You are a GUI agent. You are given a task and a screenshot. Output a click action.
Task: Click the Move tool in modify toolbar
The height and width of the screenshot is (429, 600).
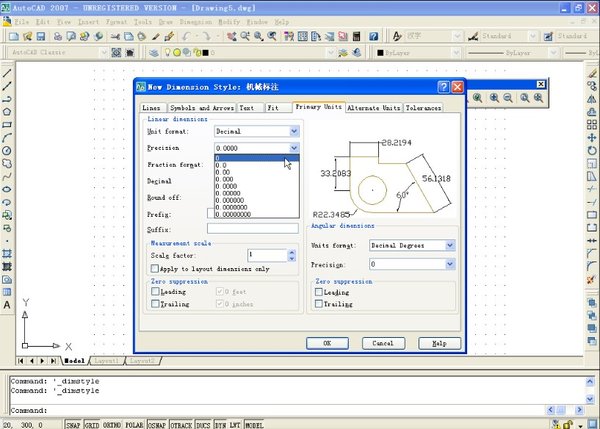click(593, 137)
